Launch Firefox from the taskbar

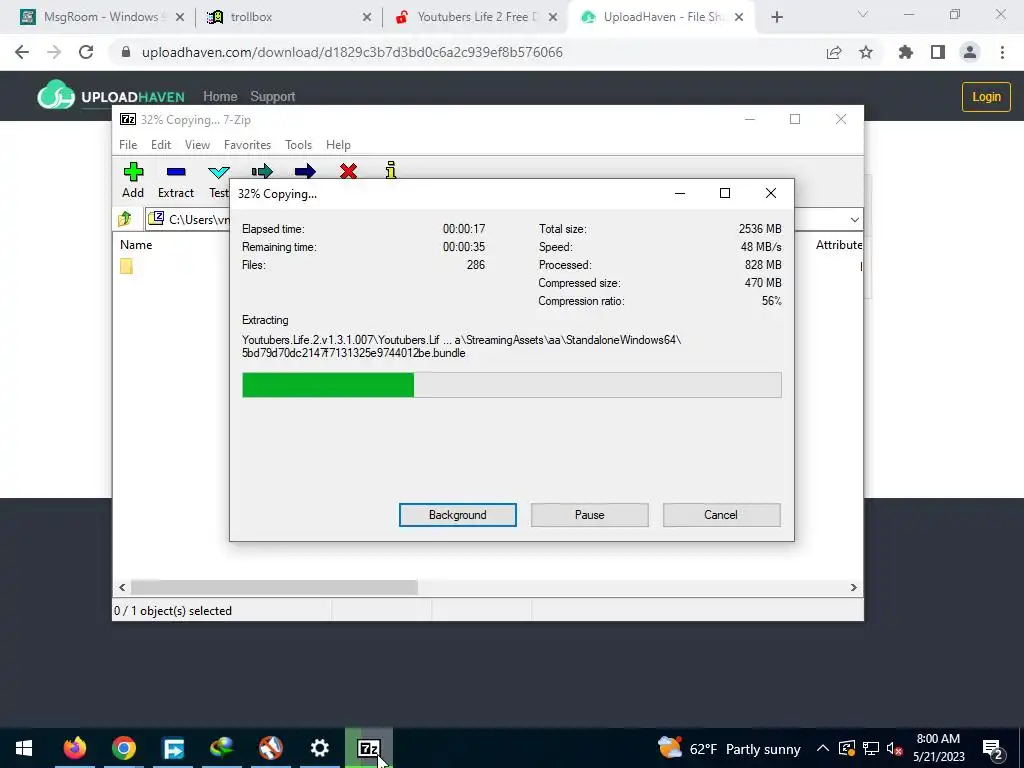[x=74, y=748]
